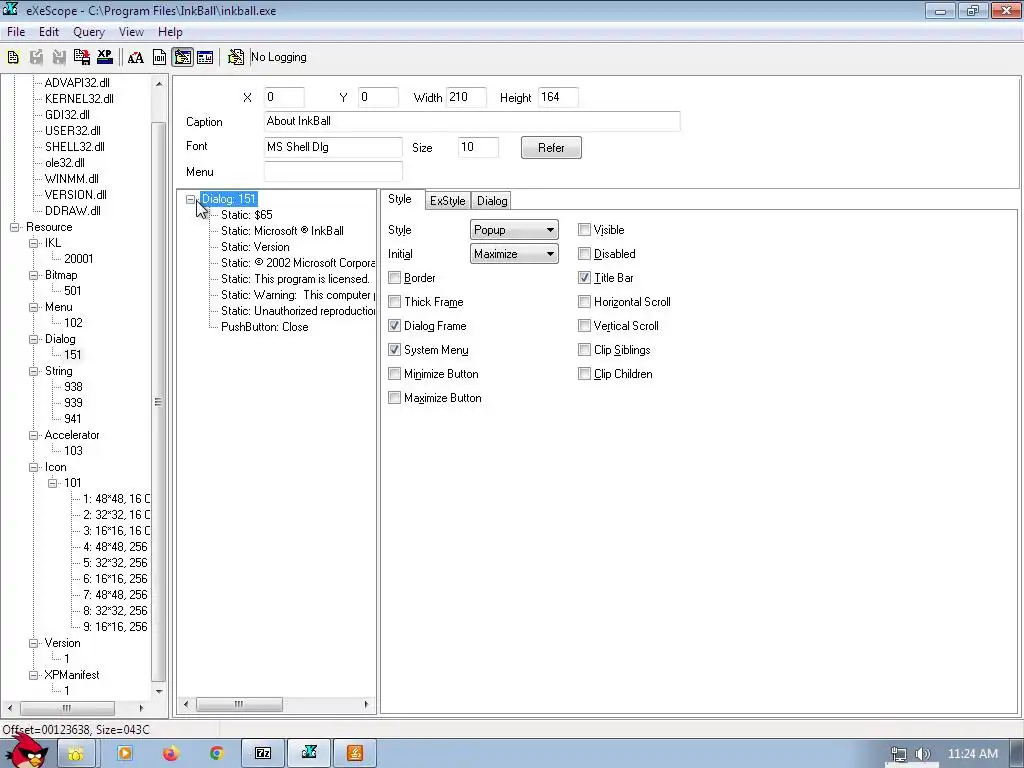Switch to 7-Zip in the taskbar
1024x768 pixels.
(x=263, y=754)
